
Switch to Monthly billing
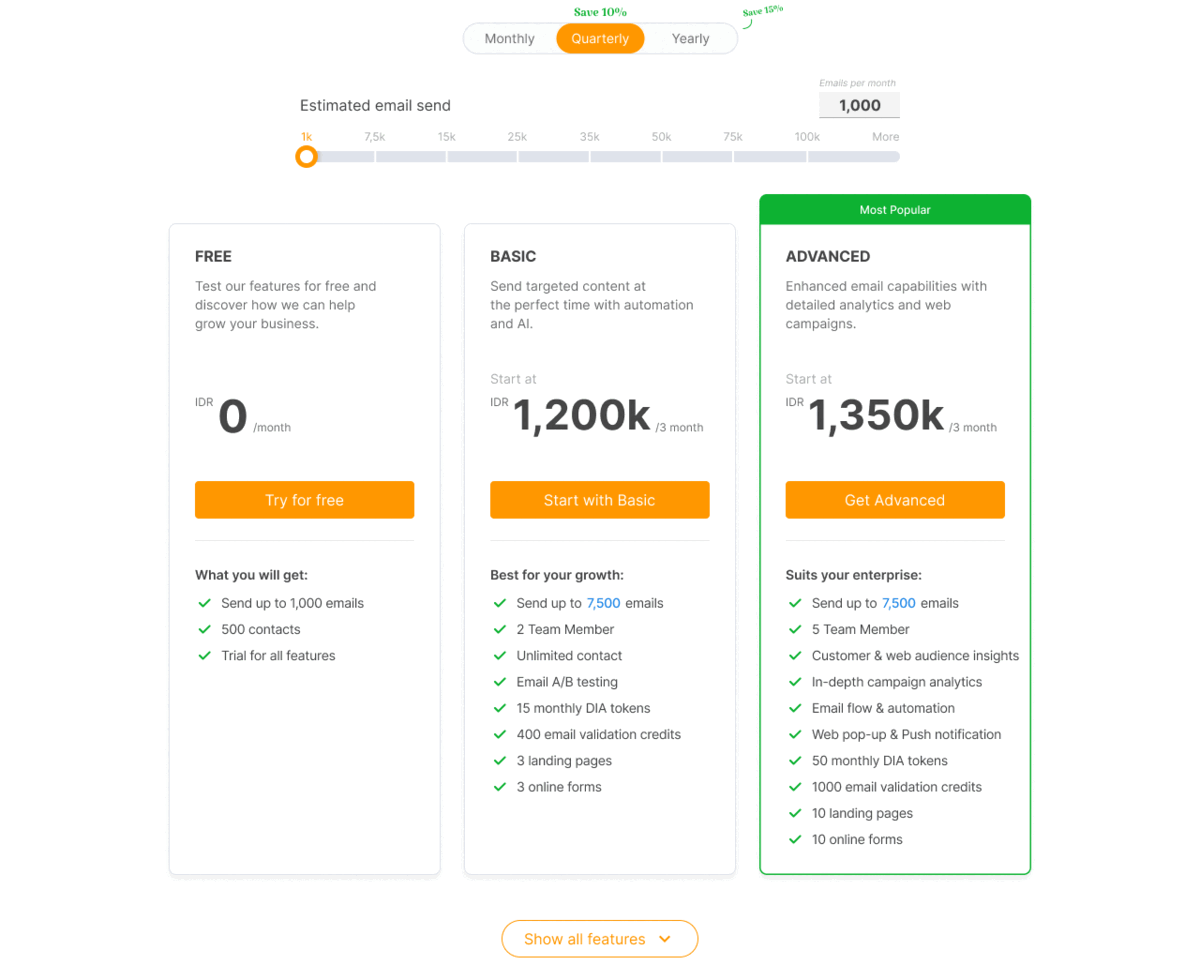pos(509,38)
